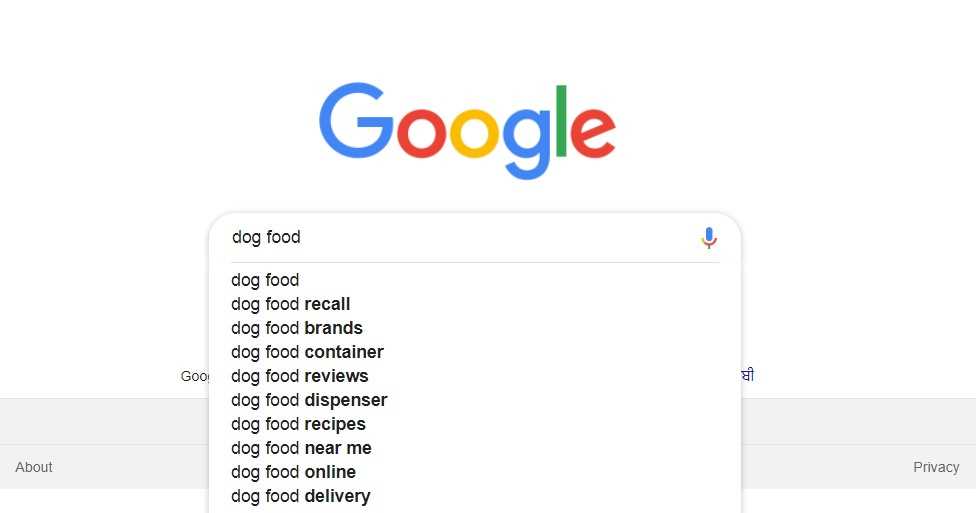Choose the 'dog food recall' suggestion
The width and height of the screenshot is (976, 513).
291,304
